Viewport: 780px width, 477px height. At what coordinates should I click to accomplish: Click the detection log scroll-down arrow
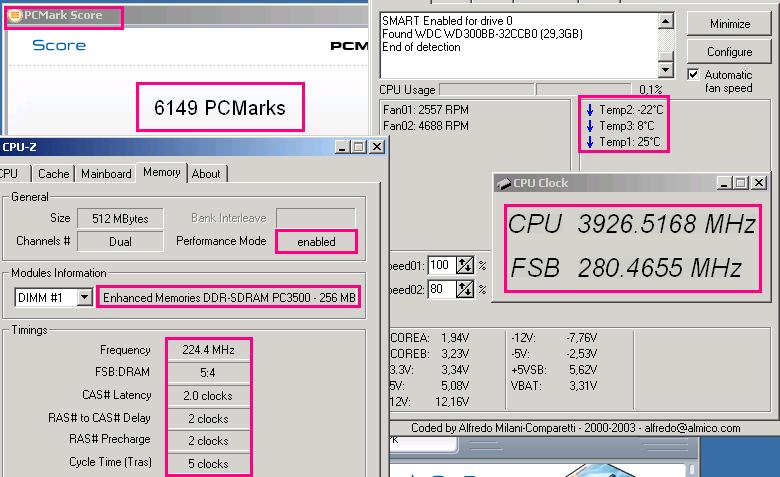[x=666, y=70]
